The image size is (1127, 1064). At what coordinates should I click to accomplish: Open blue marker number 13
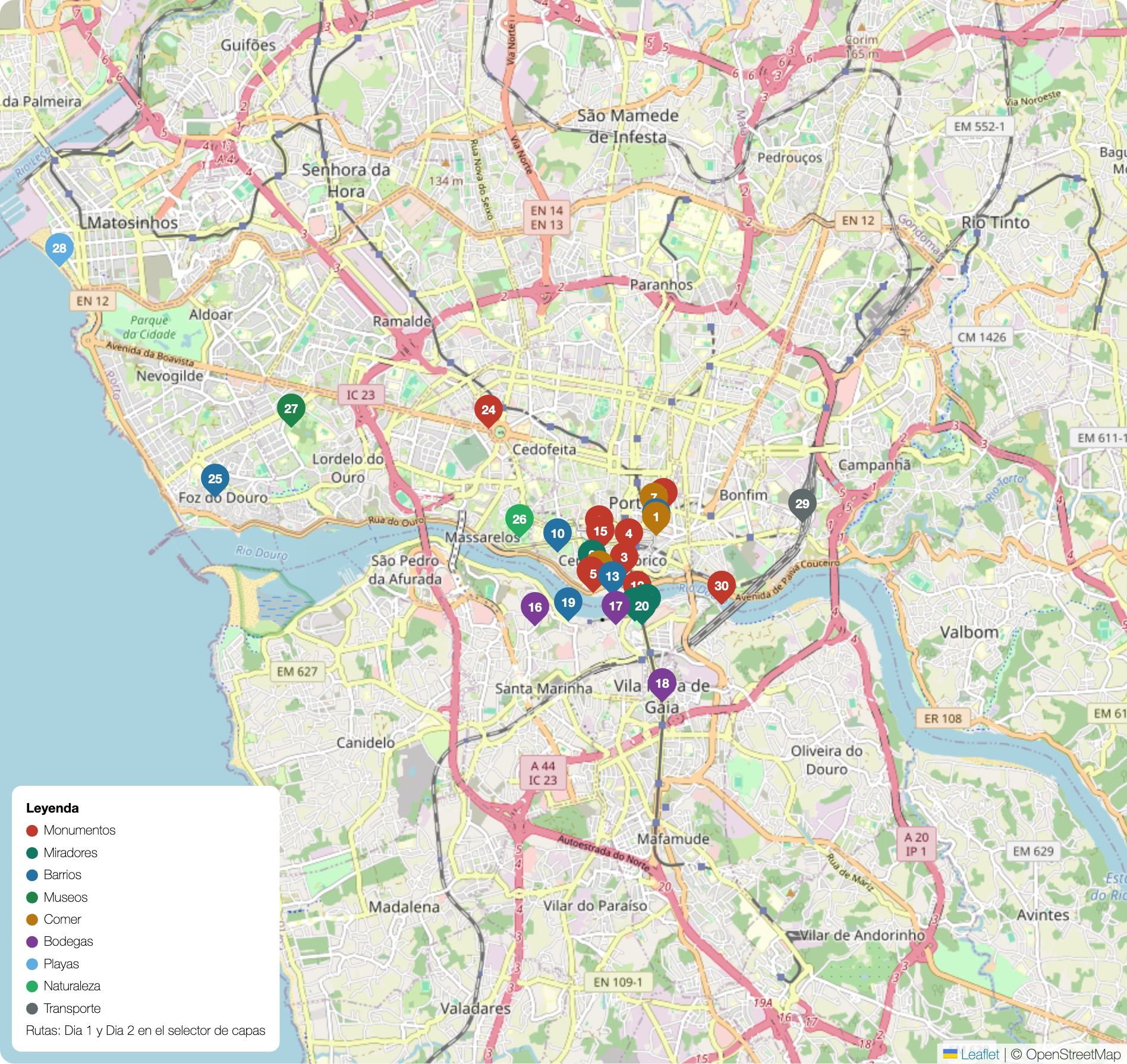coord(612,577)
